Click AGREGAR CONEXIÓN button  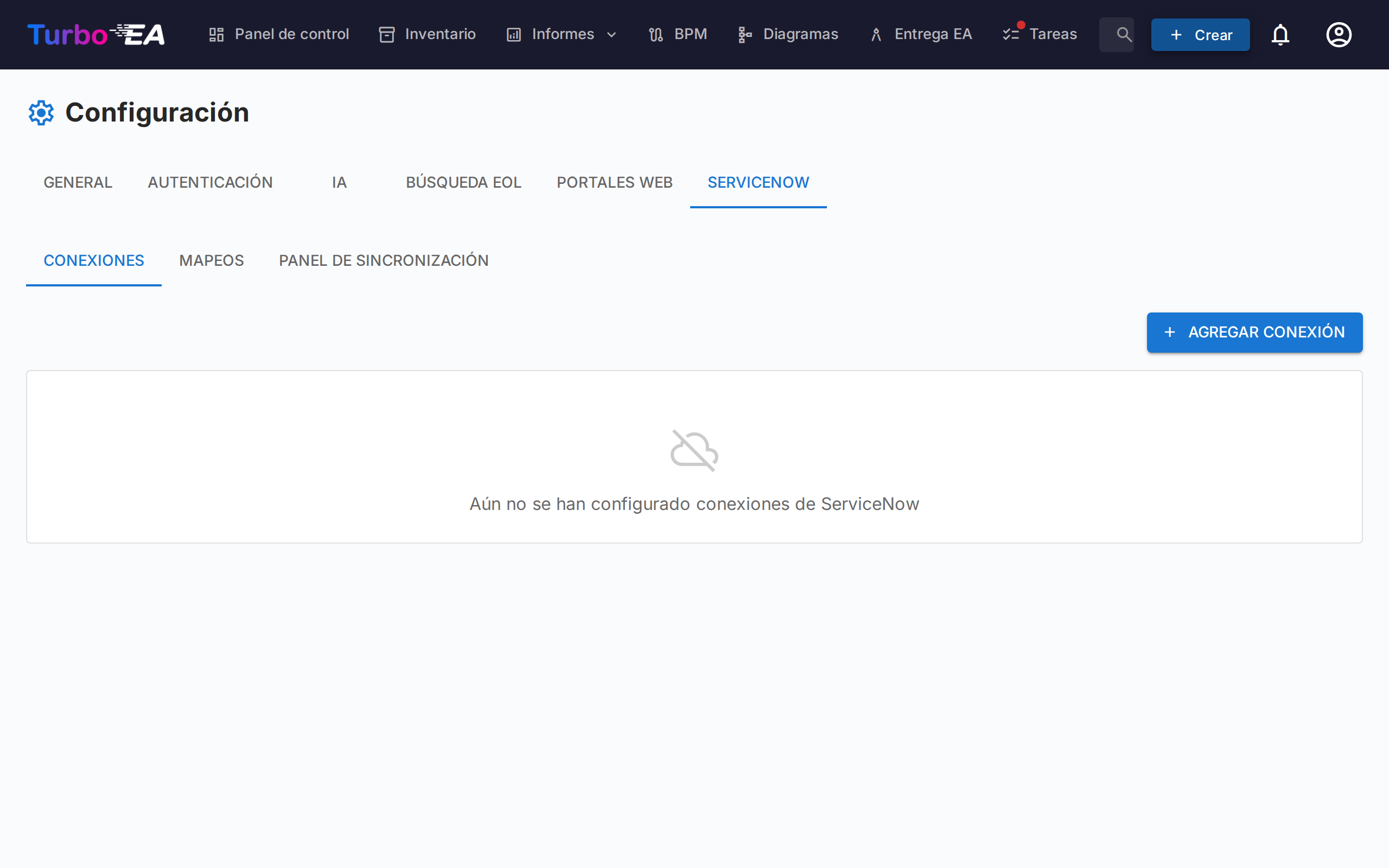point(1253,332)
